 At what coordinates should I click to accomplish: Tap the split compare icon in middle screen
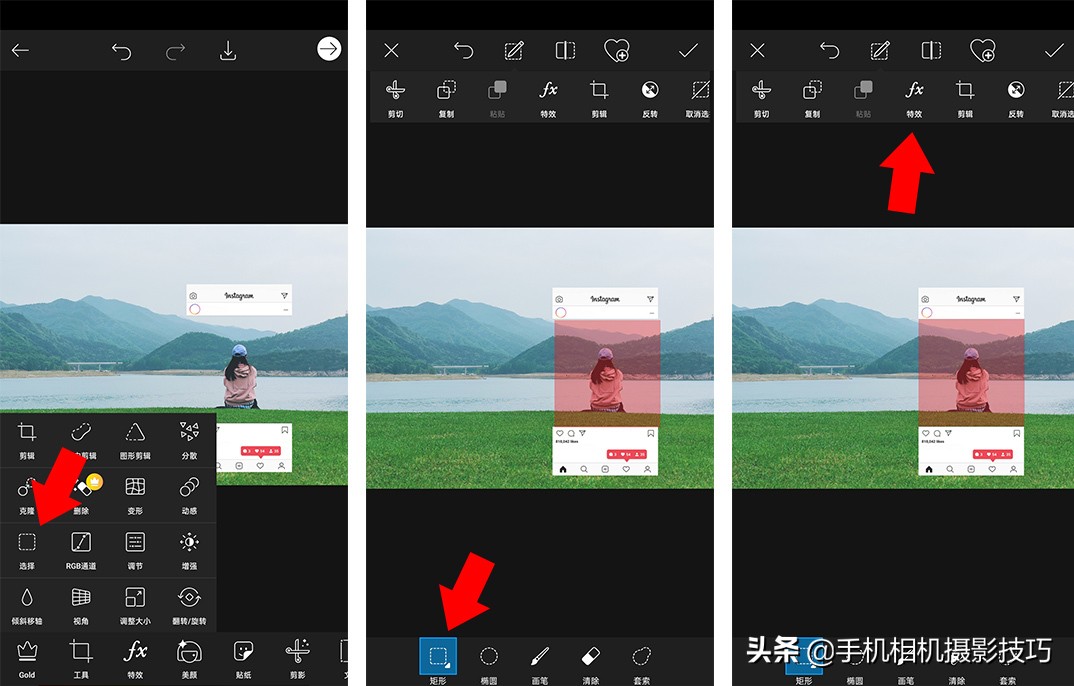click(x=565, y=51)
